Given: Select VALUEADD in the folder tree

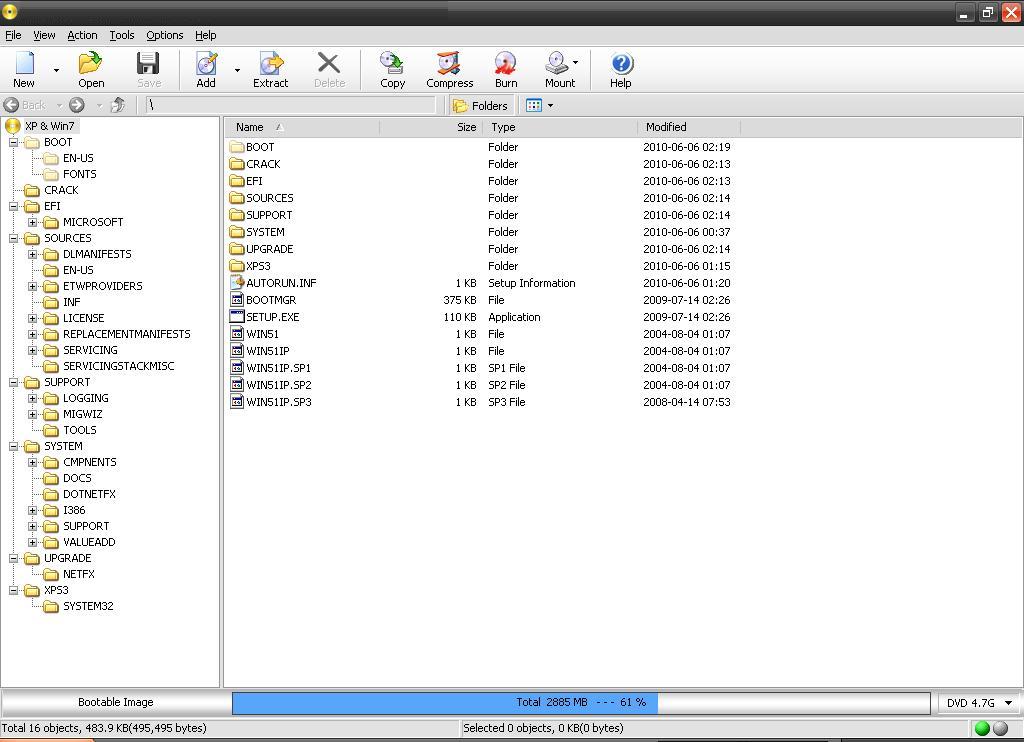Looking at the screenshot, I should click(89, 542).
